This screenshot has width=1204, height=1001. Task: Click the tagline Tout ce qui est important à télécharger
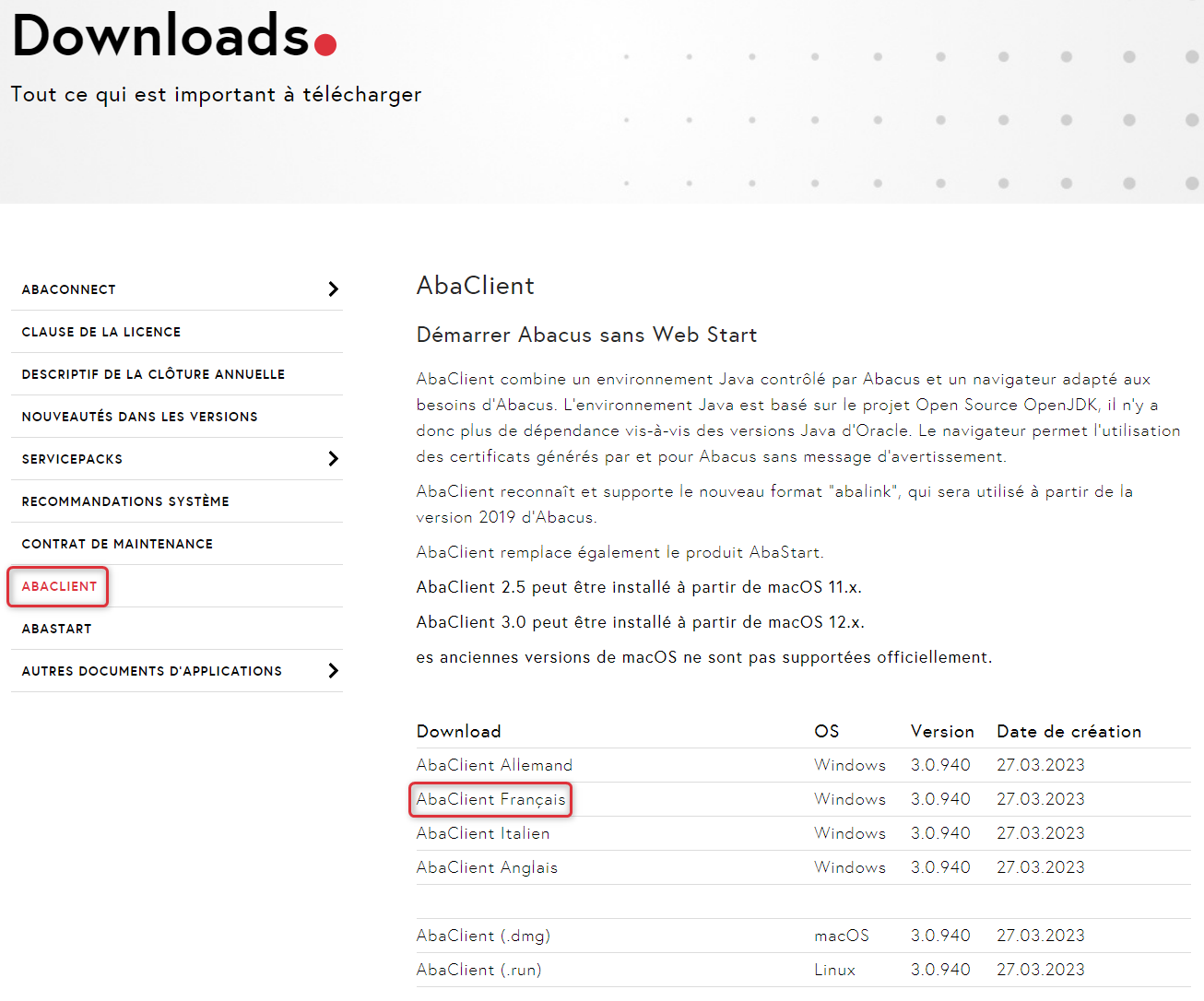coord(217,95)
